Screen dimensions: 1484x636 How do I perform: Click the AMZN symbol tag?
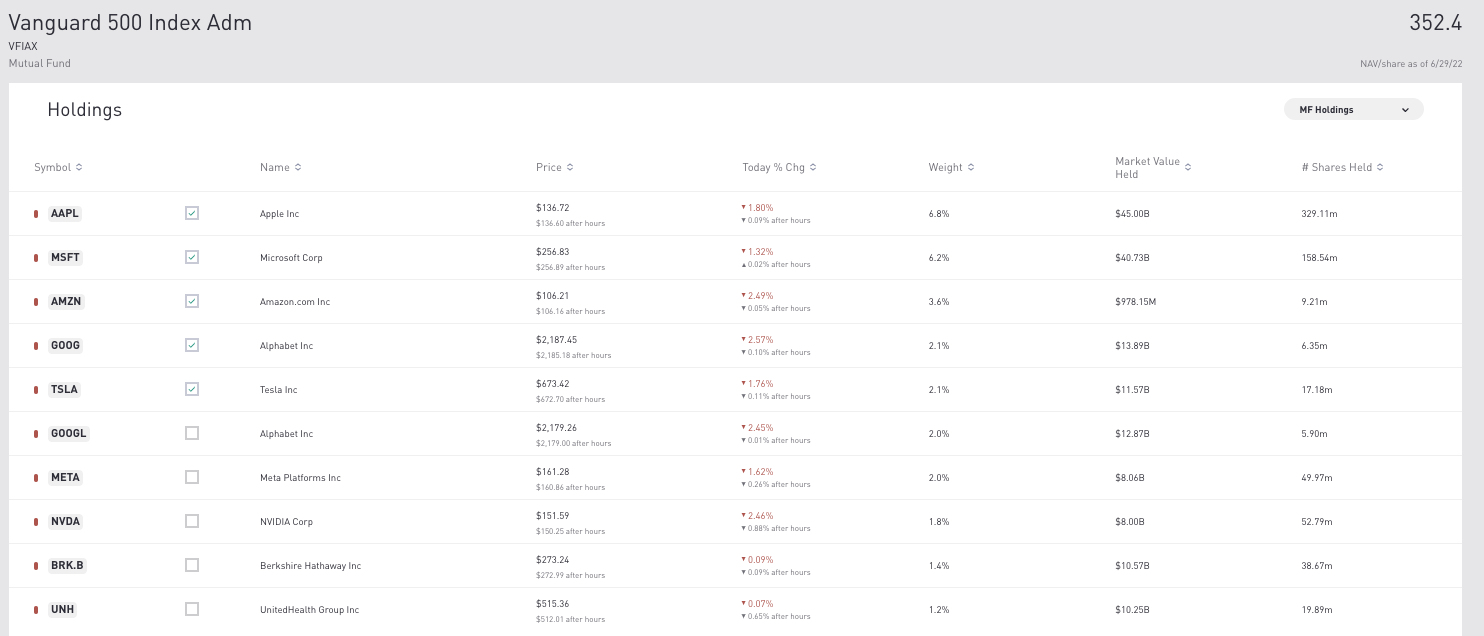tap(65, 301)
